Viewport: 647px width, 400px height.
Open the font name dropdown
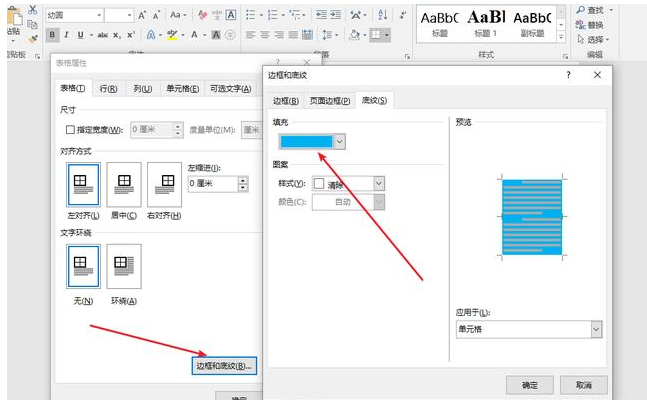pos(99,15)
